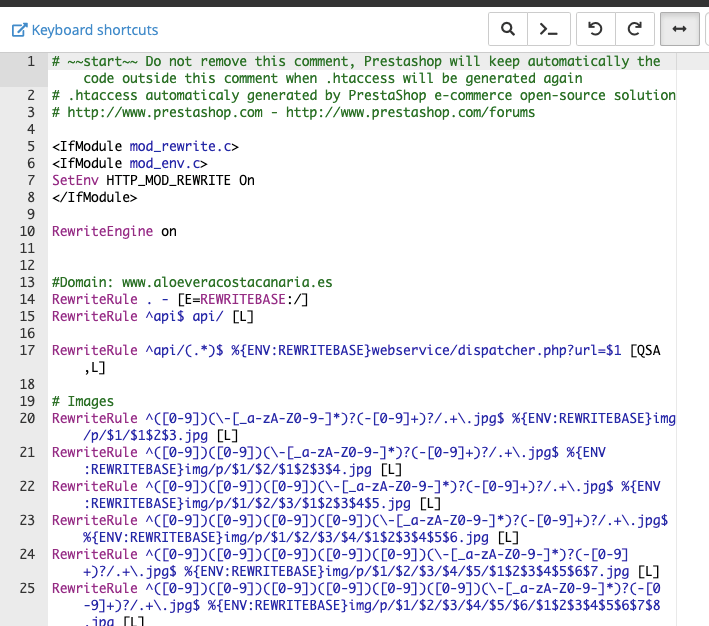Click 'http://www.prestashop.com/forums' in the comment
This screenshot has width=709, height=626.
tap(410, 112)
